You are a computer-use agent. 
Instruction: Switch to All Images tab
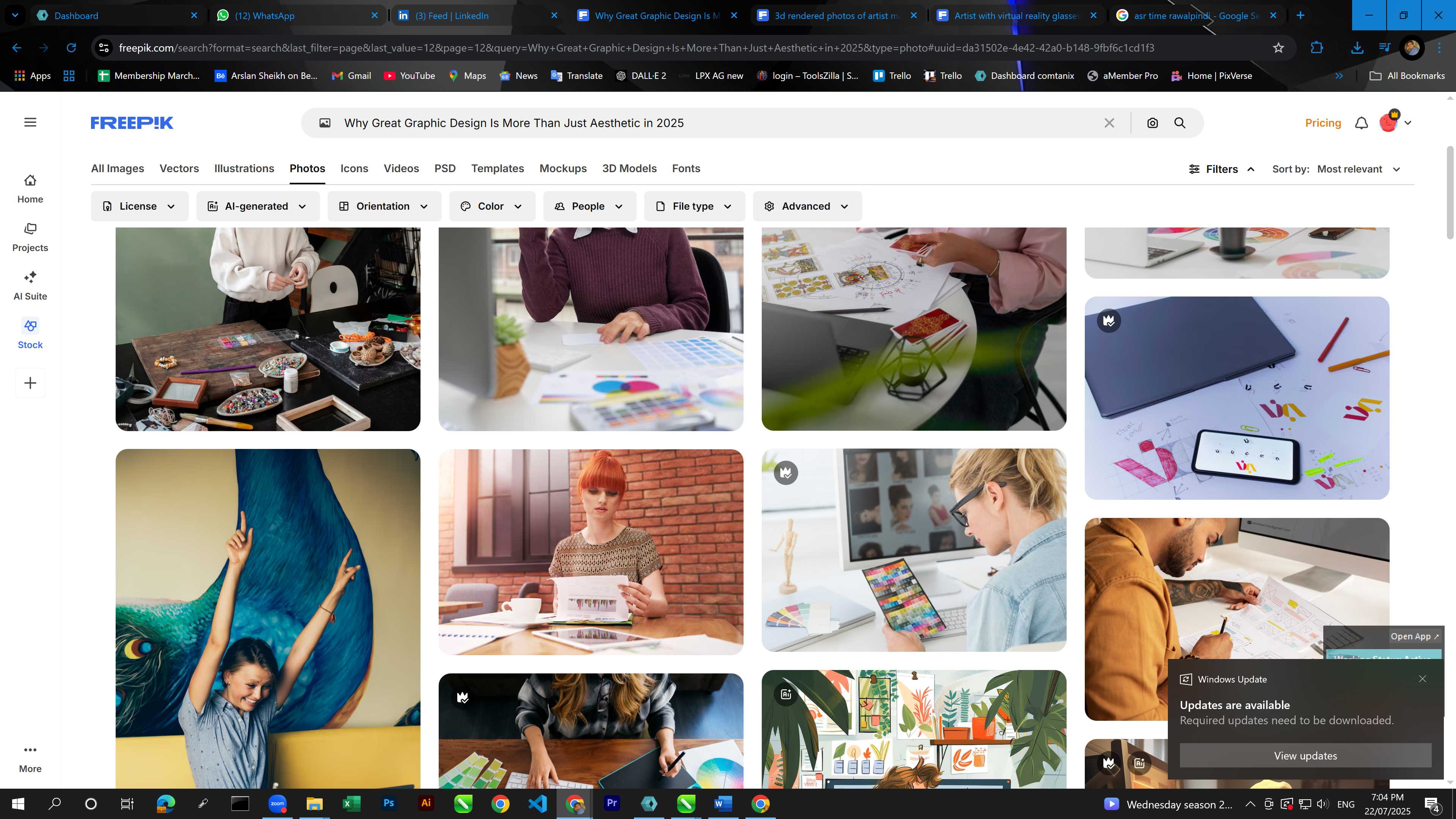[118, 168]
